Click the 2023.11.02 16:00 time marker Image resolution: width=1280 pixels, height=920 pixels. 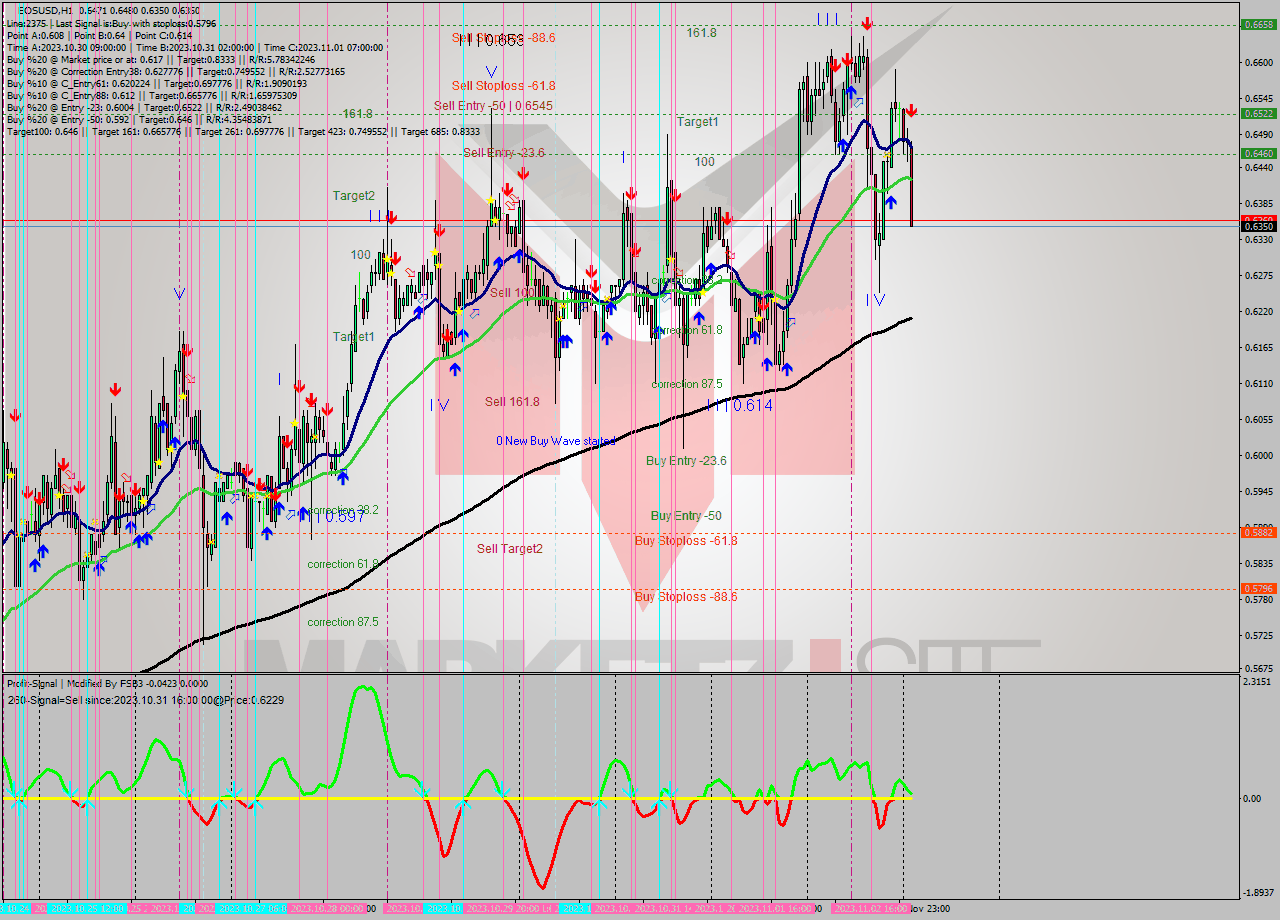coord(872,909)
